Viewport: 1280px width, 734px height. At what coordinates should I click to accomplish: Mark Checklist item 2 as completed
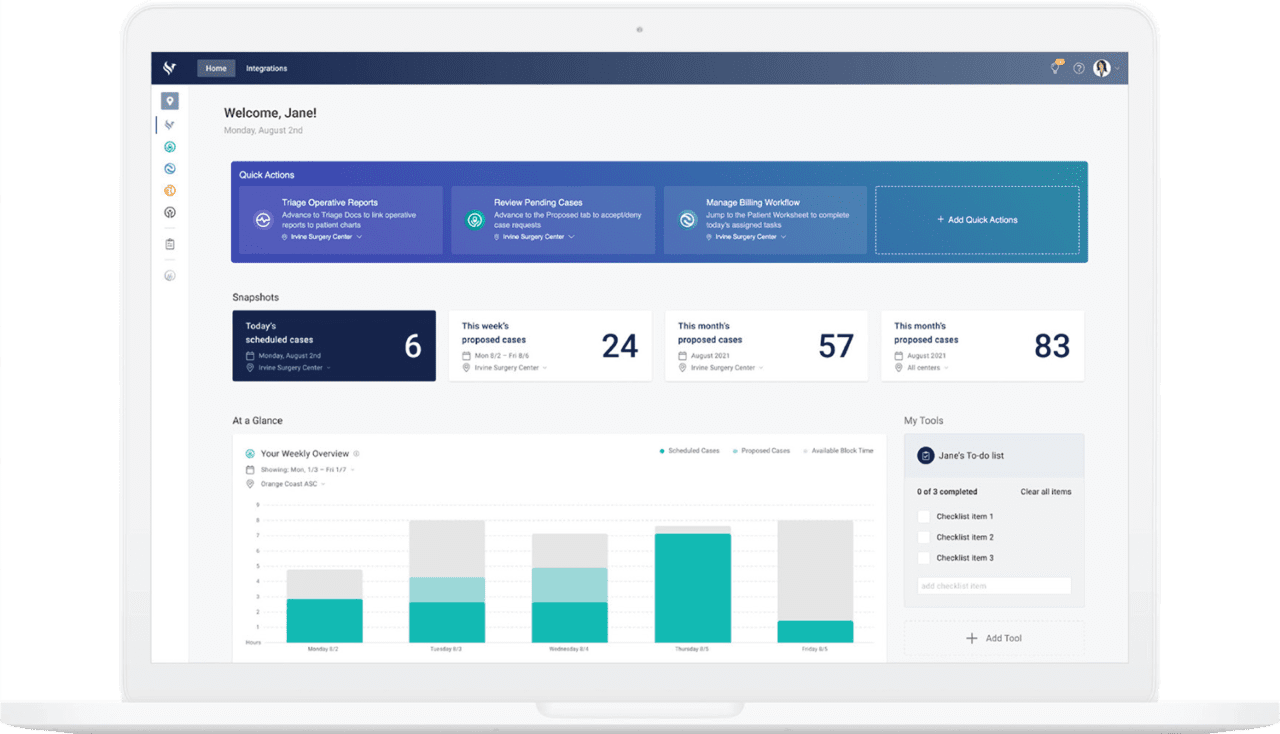coord(923,537)
